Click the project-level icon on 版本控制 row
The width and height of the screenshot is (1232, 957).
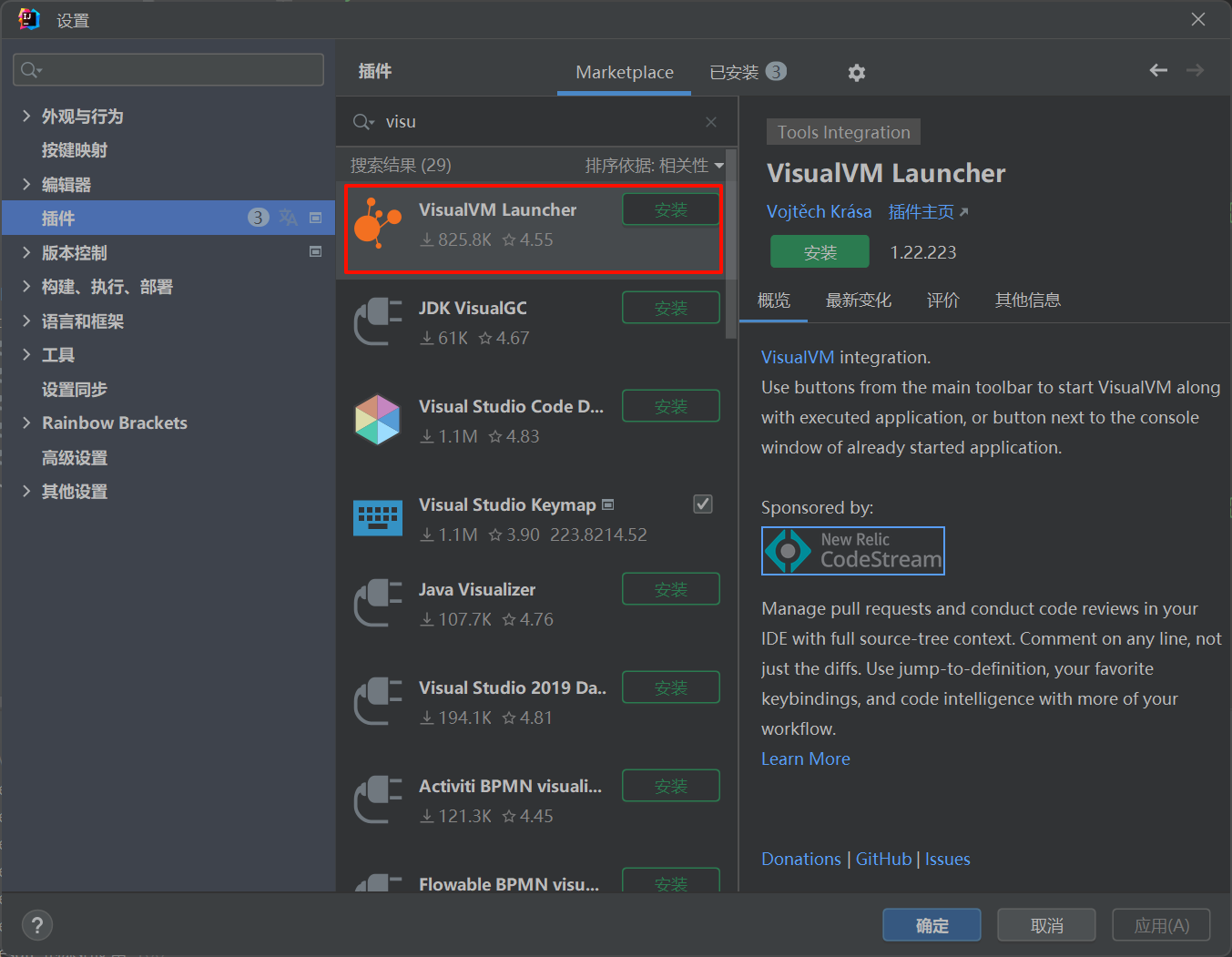(x=316, y=251)
